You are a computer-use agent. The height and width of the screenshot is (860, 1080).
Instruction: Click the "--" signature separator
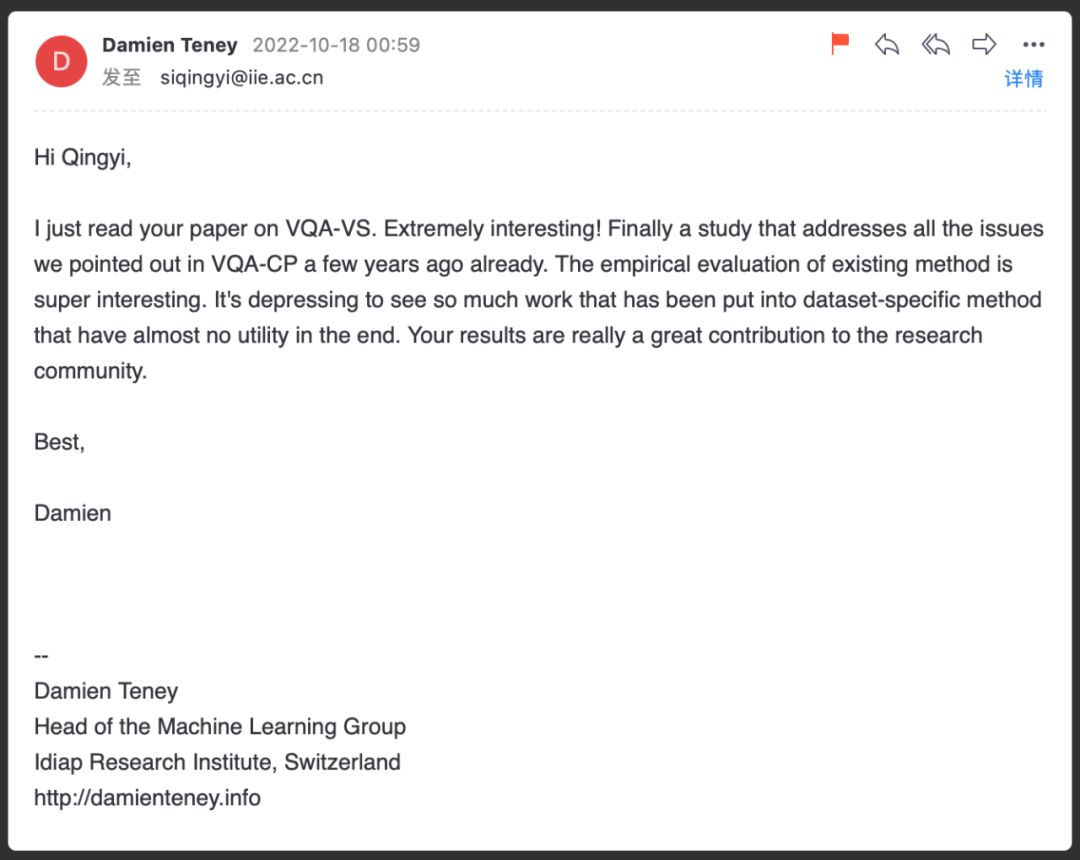41,656
